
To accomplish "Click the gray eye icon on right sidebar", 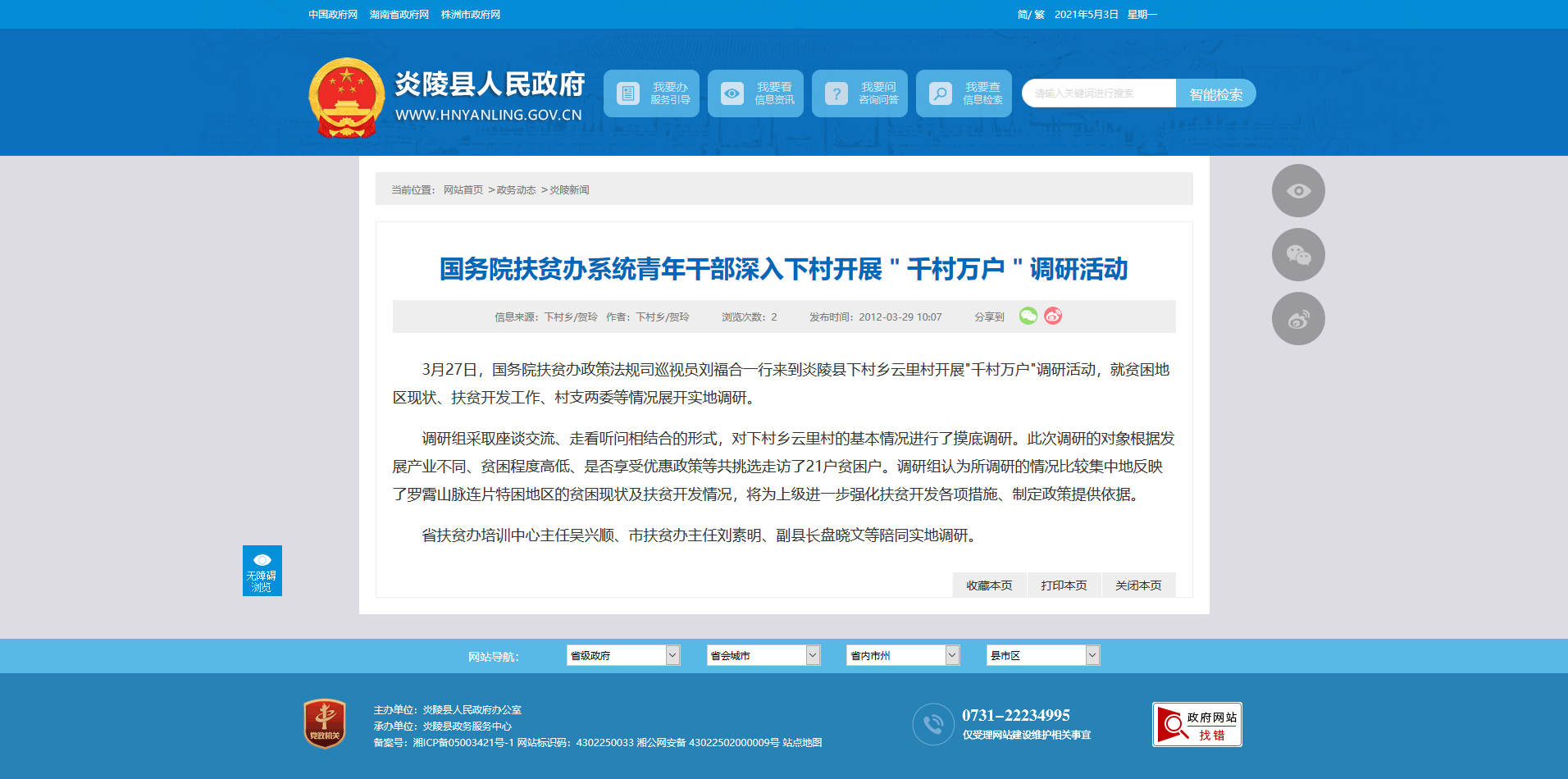I will [x=1298, y=191].
